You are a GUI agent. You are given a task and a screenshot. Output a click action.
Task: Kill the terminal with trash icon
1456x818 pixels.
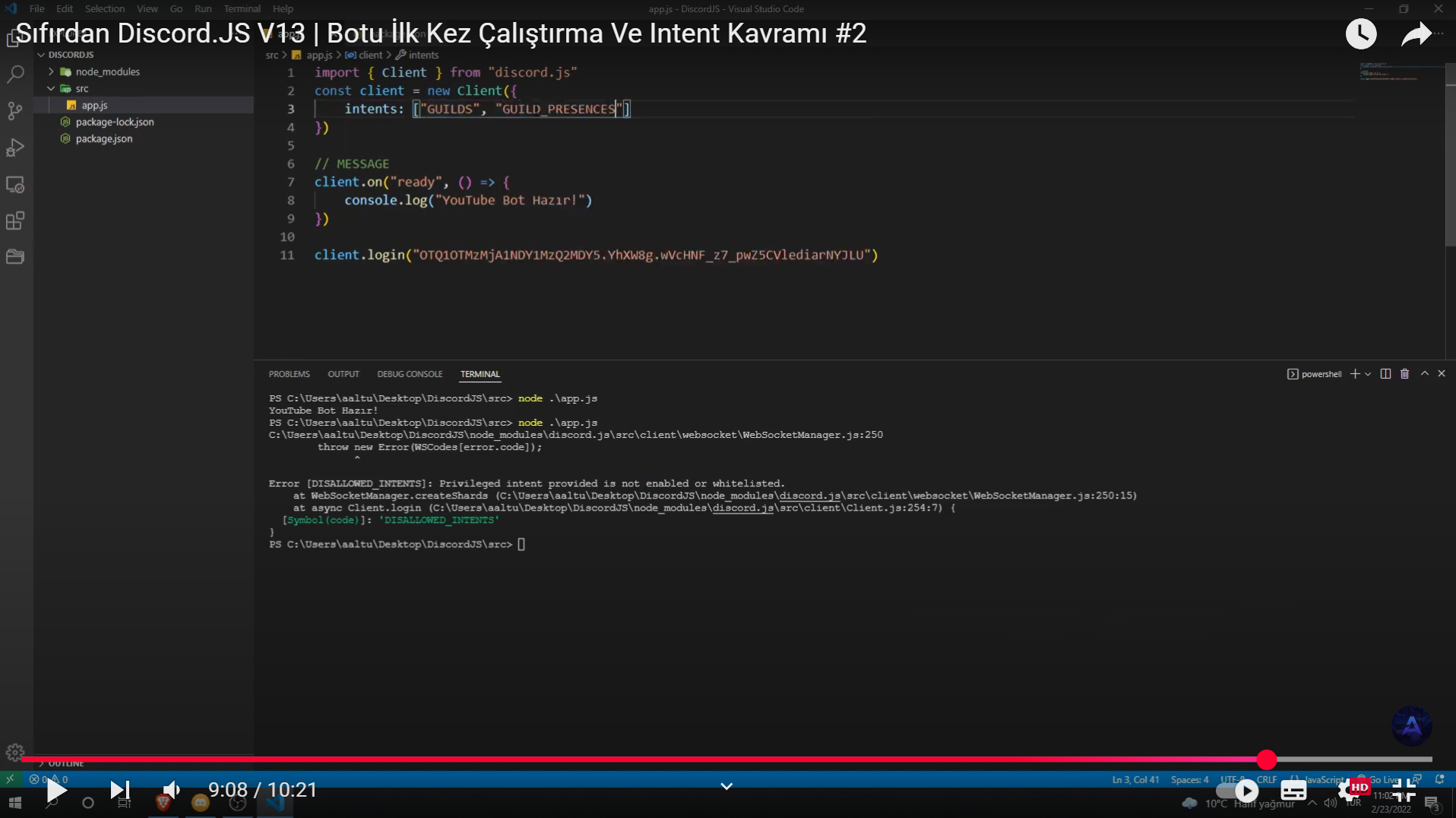pyautogui.click(x=1404, y=374)
